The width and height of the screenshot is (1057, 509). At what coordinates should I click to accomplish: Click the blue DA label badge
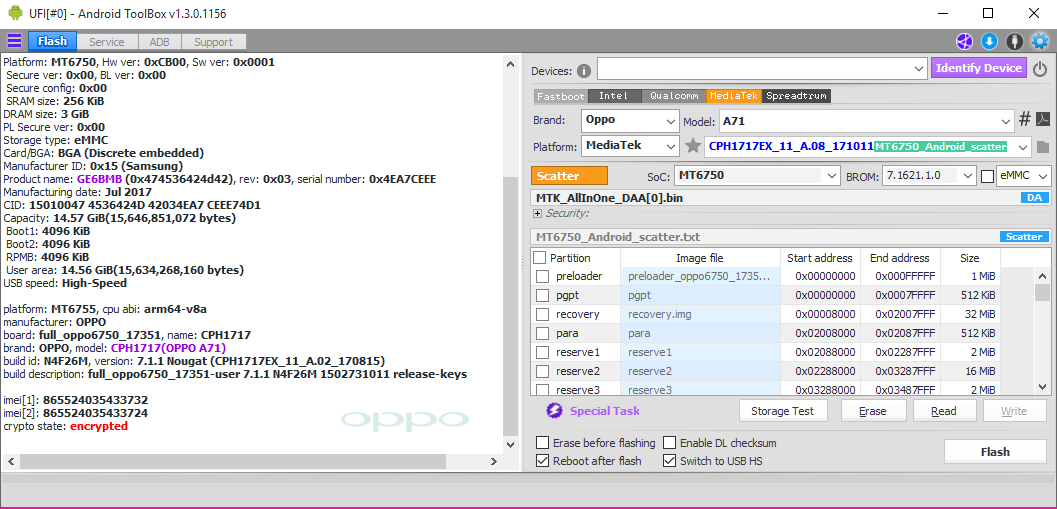pyautogui.click(x=1035, y=198)
